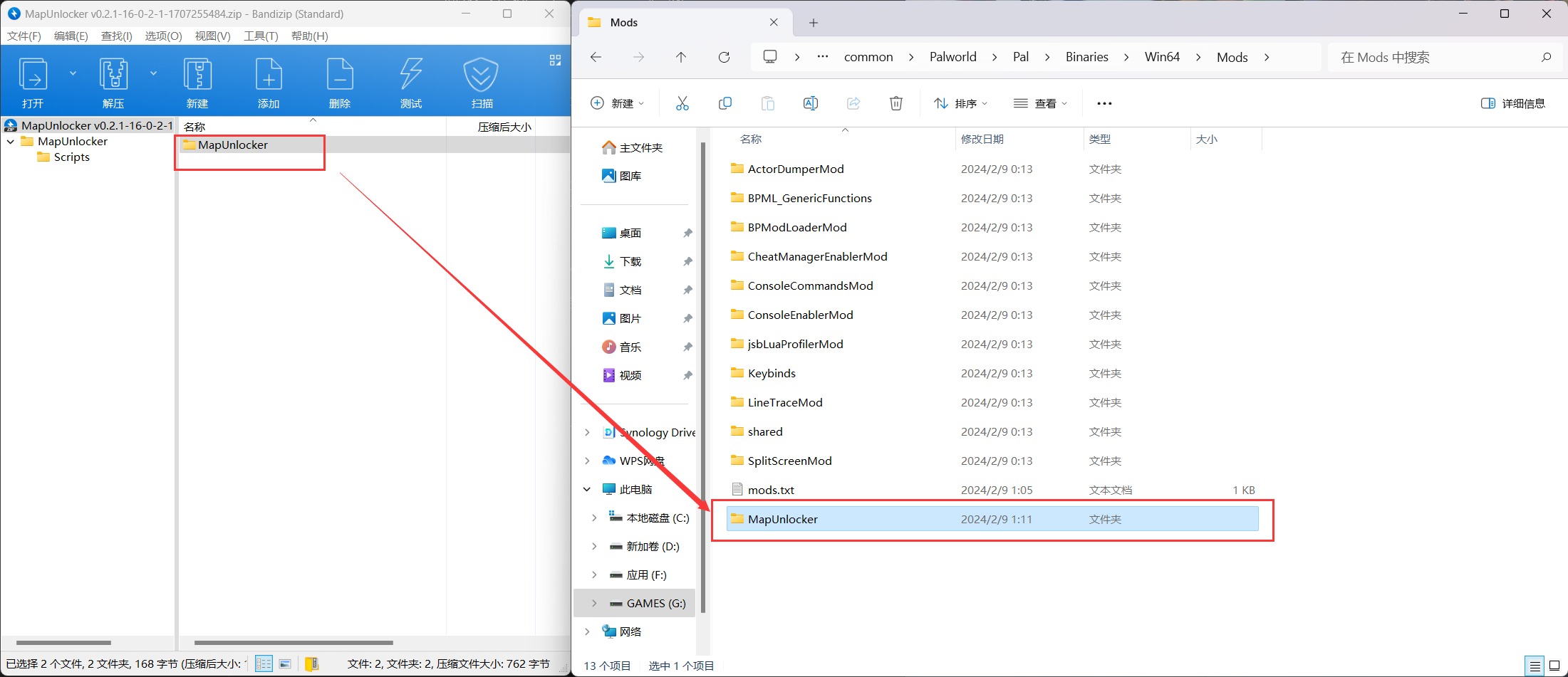
Task: Open the Find (查找) menu in Bandizip
Action: (116, 36)
